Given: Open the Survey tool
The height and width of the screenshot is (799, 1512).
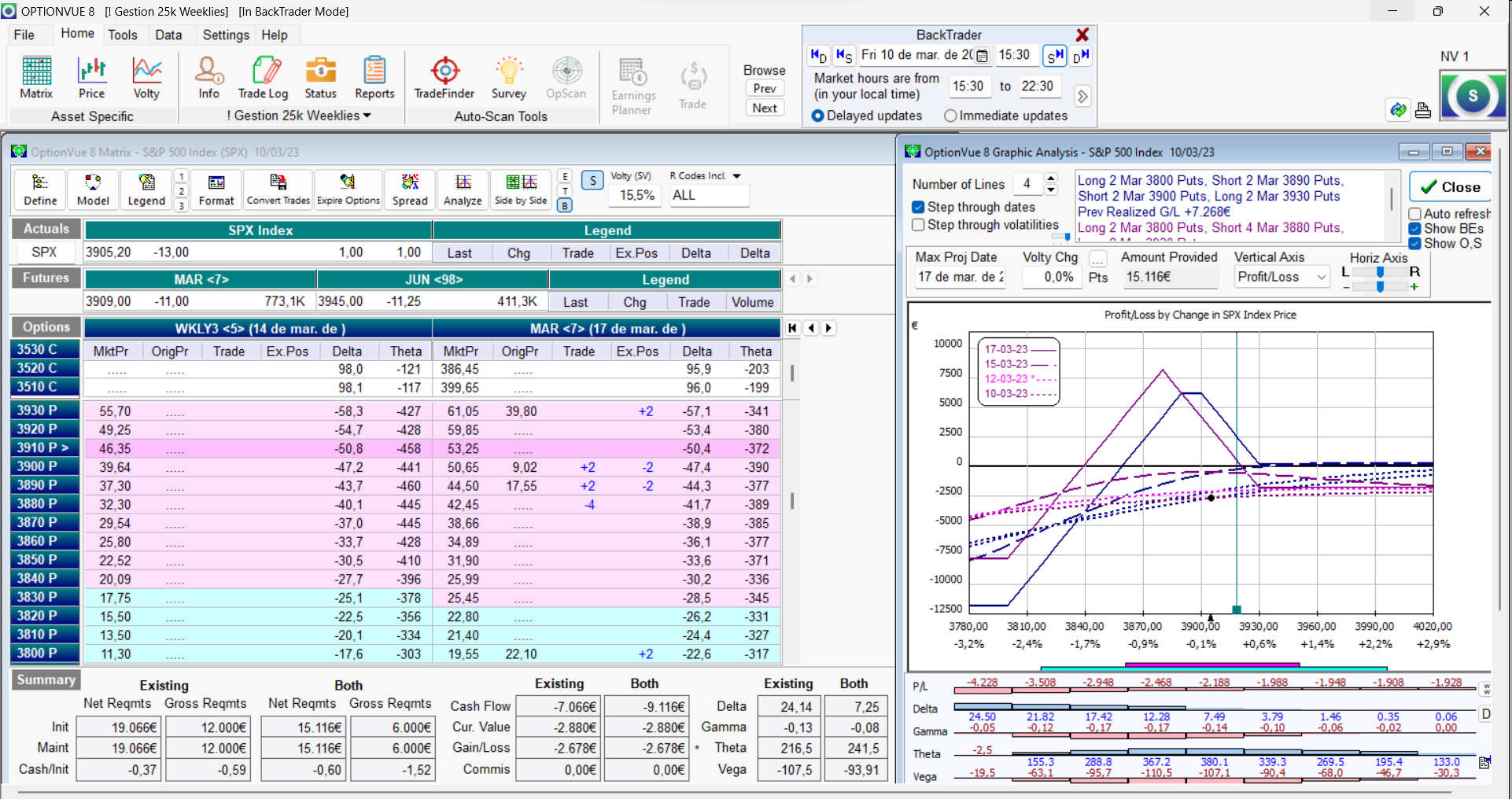Looking at the screenshot, I should point(509,78).
